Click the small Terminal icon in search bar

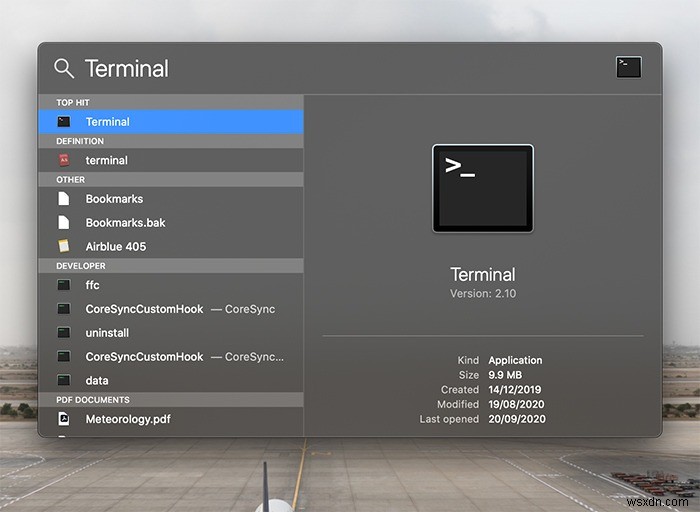[629, 67]
